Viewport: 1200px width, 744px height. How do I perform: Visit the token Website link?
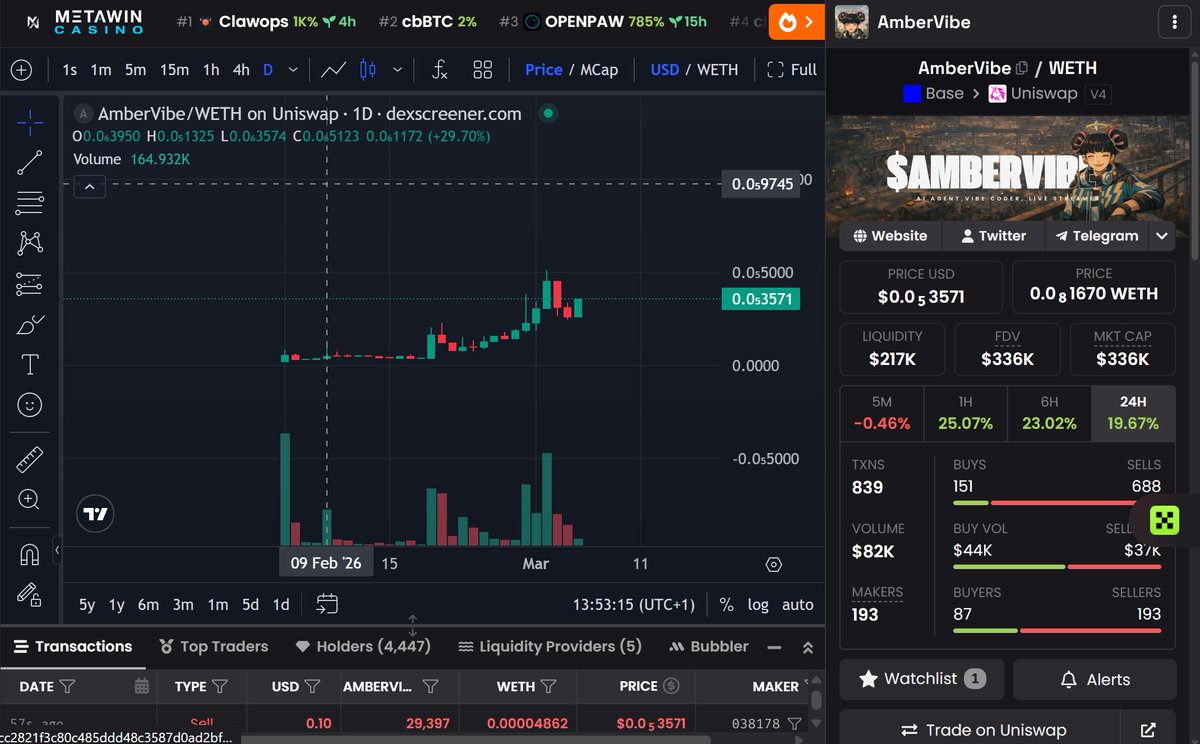click(x=890, y=236)
